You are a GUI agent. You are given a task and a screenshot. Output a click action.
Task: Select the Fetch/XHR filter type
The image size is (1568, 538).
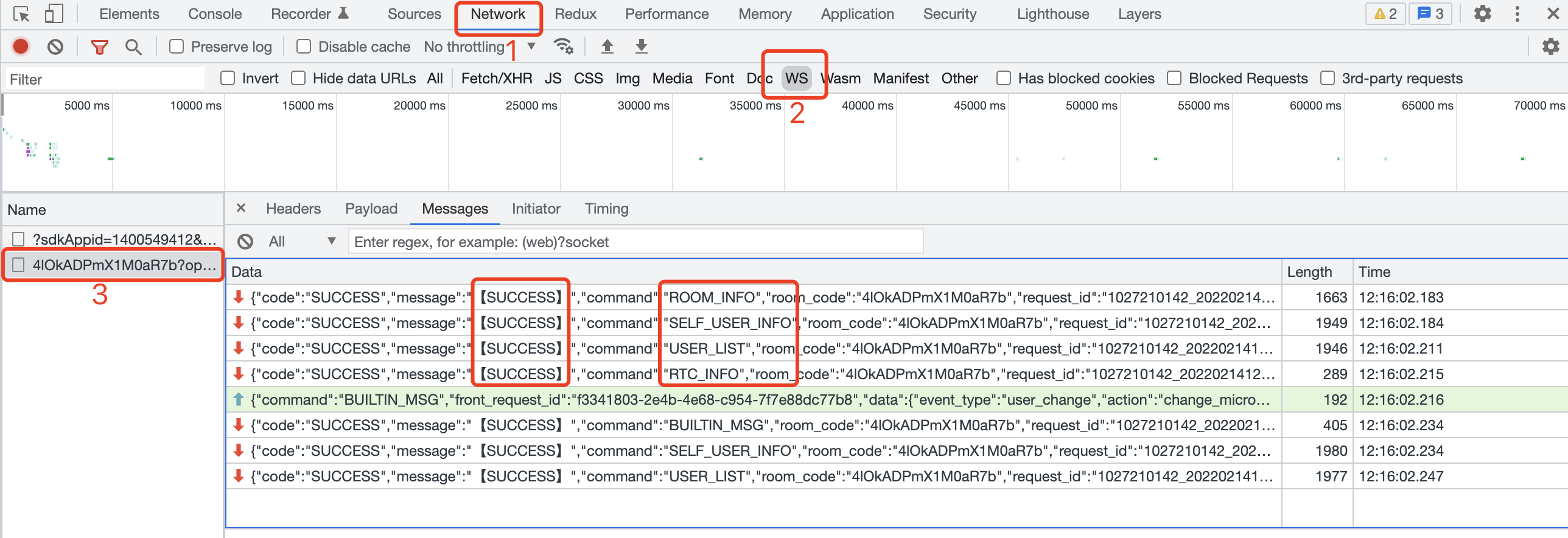coord(496,79)
